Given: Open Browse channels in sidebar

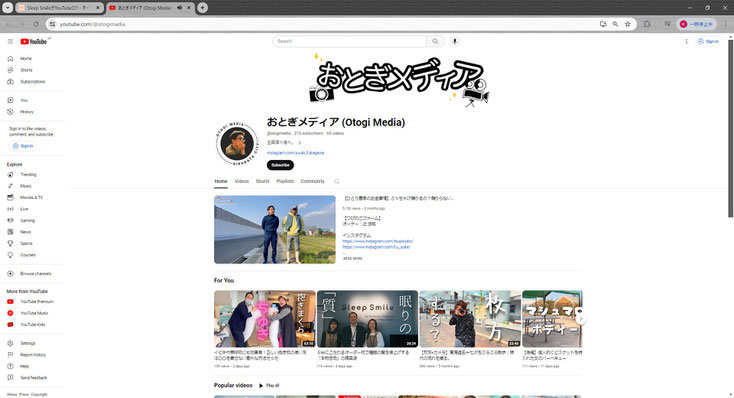Looking at the screenshot, I should click(36, 274).
